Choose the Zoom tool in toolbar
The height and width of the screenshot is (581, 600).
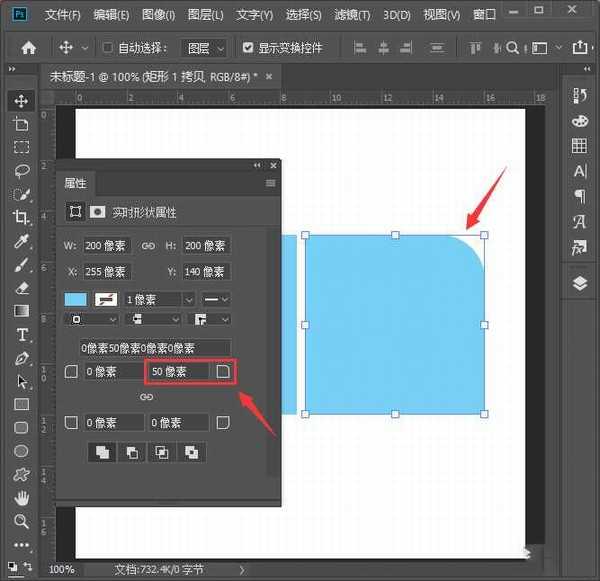click(x=21, y=521)
